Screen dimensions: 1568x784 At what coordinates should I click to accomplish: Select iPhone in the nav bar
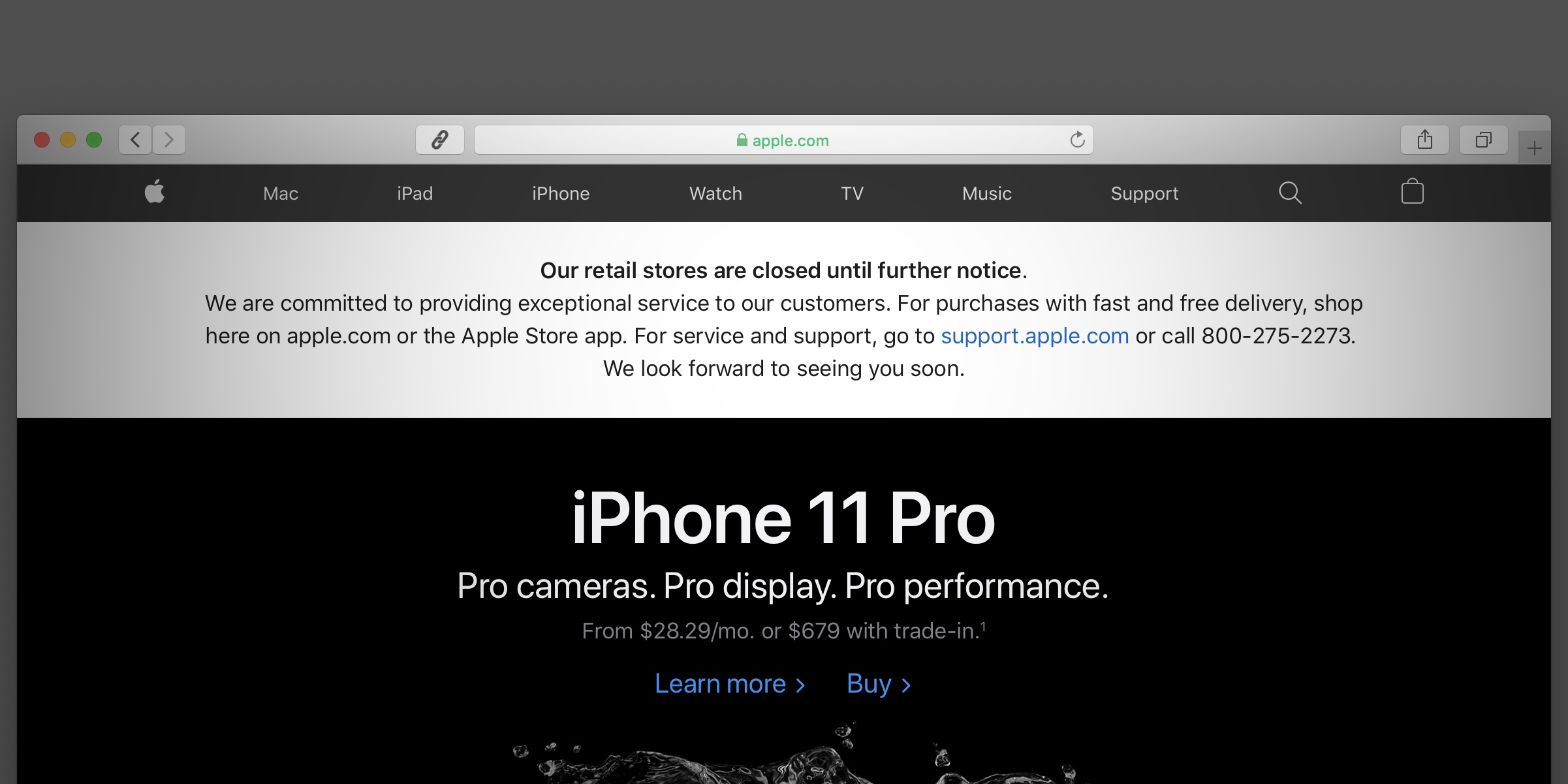coord(561,193)
